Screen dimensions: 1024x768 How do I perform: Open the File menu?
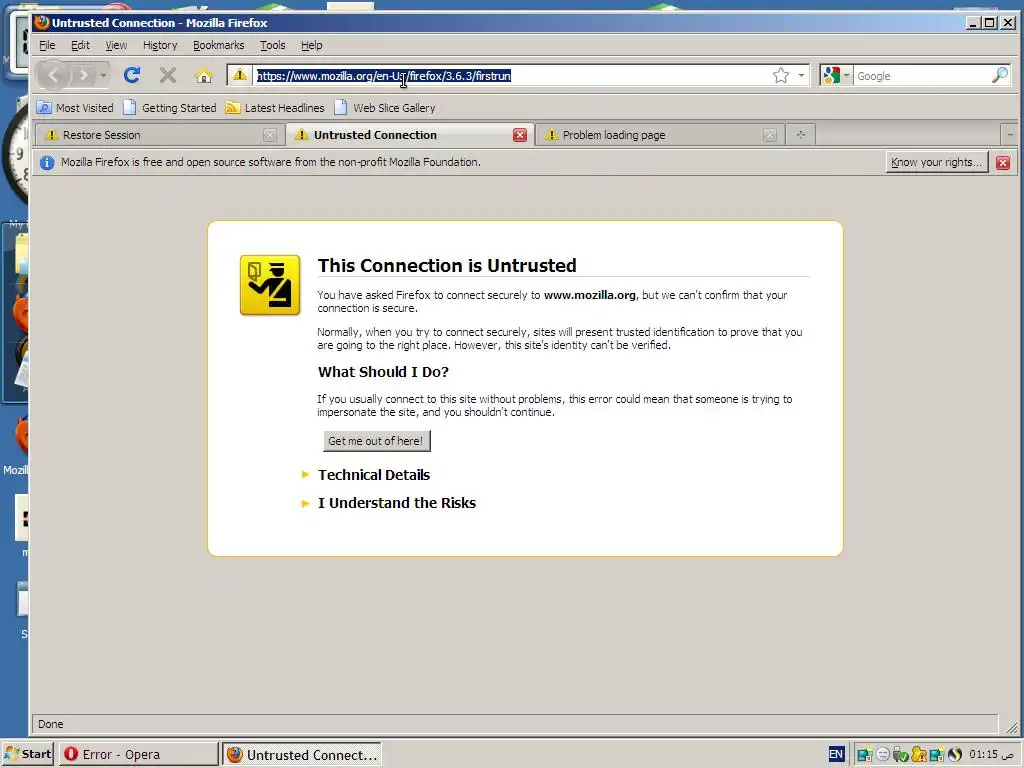[x=47, y=45]
